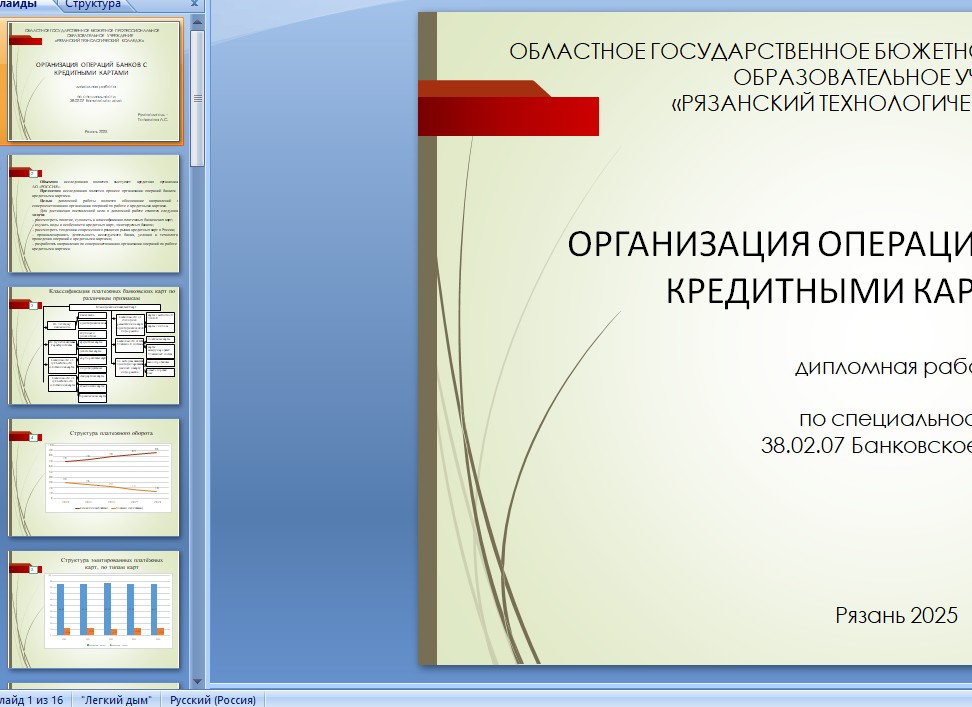Click the thumbnail pane scroll up arrow
972x707 pixels.
coord(198,22)
